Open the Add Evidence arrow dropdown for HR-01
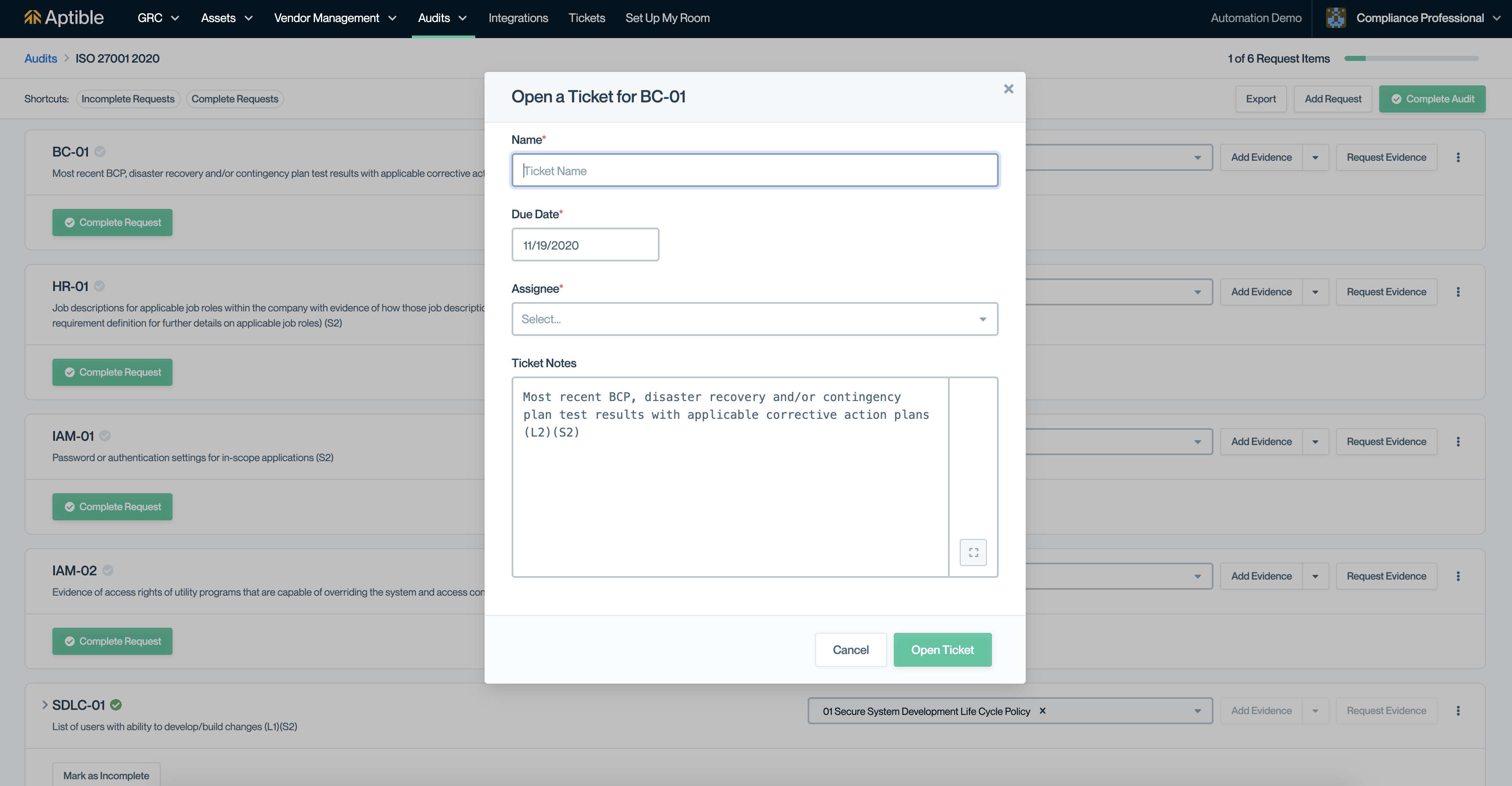 click(1315, 292)
